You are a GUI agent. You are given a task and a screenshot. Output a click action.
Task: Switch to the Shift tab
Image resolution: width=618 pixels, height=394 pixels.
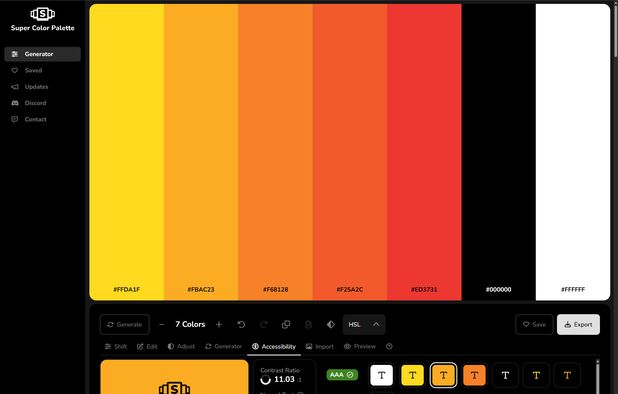(x=116, y=347)
